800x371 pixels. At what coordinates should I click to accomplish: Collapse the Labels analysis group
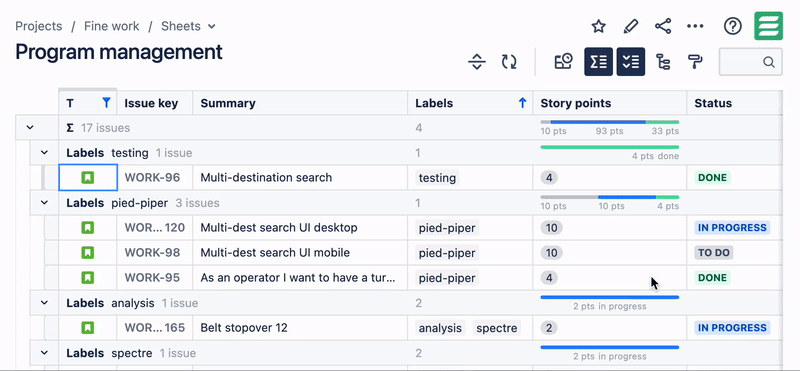point(44,303)
